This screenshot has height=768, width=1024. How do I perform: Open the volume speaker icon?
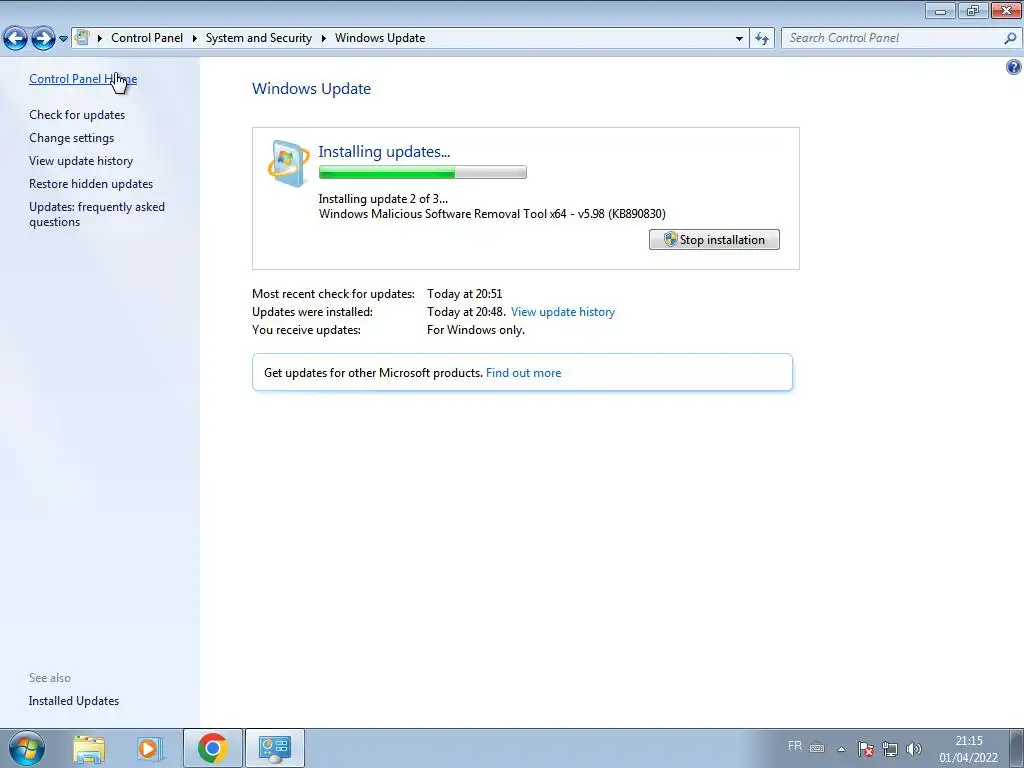[914, 748]
